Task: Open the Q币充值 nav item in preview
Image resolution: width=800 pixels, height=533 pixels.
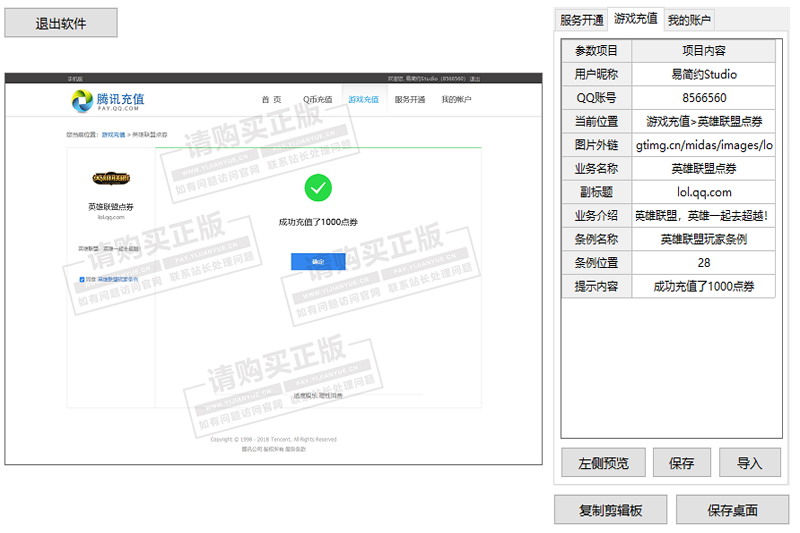Action: pos(317,100)
